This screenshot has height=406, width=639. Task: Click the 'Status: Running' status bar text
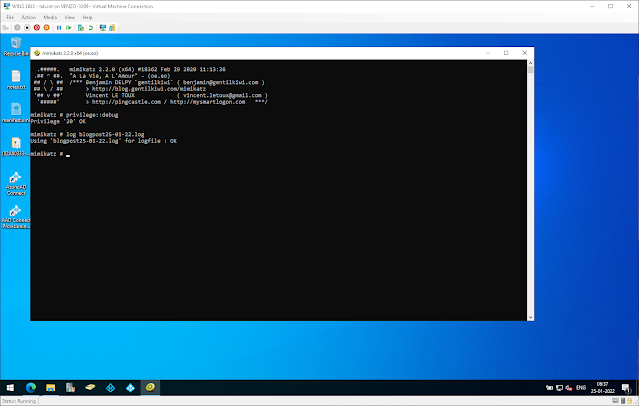[19, 401]
